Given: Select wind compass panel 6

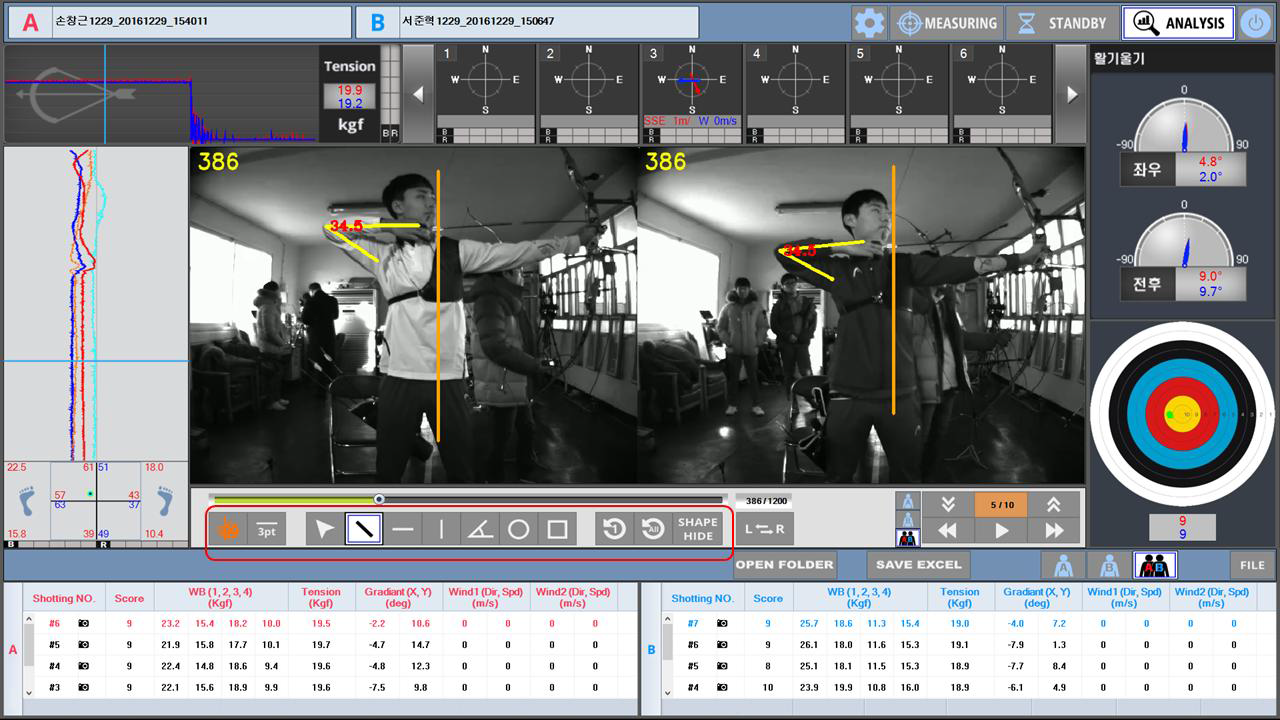Looking at the screenshot, I should 1002,94.
